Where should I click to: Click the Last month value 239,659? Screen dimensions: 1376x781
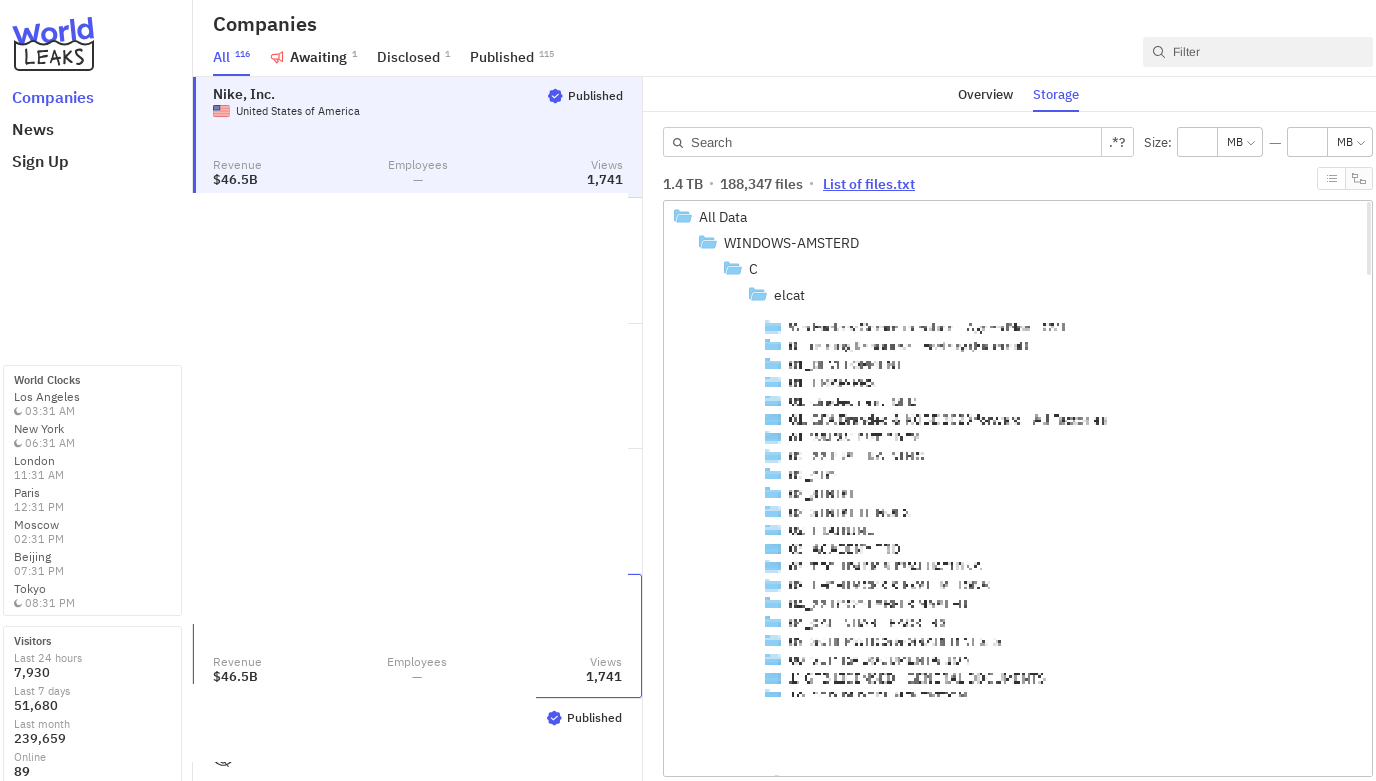40,739
